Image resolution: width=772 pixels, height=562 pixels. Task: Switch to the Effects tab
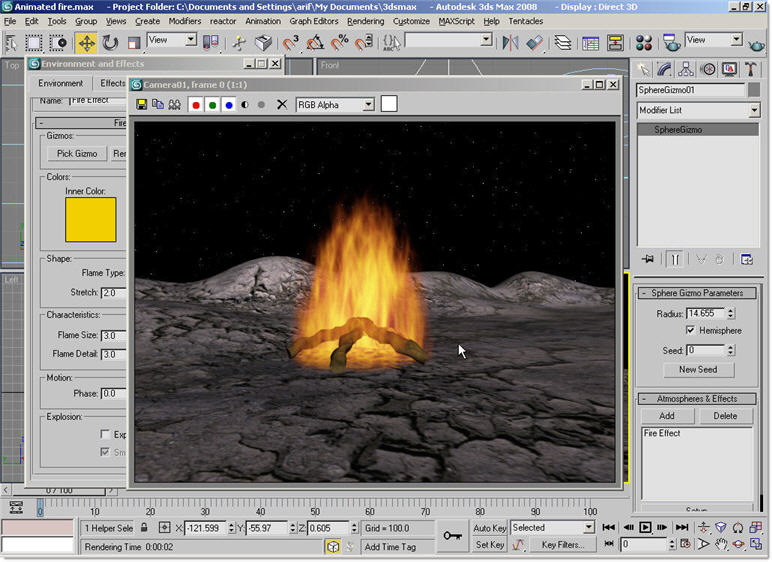113,84
